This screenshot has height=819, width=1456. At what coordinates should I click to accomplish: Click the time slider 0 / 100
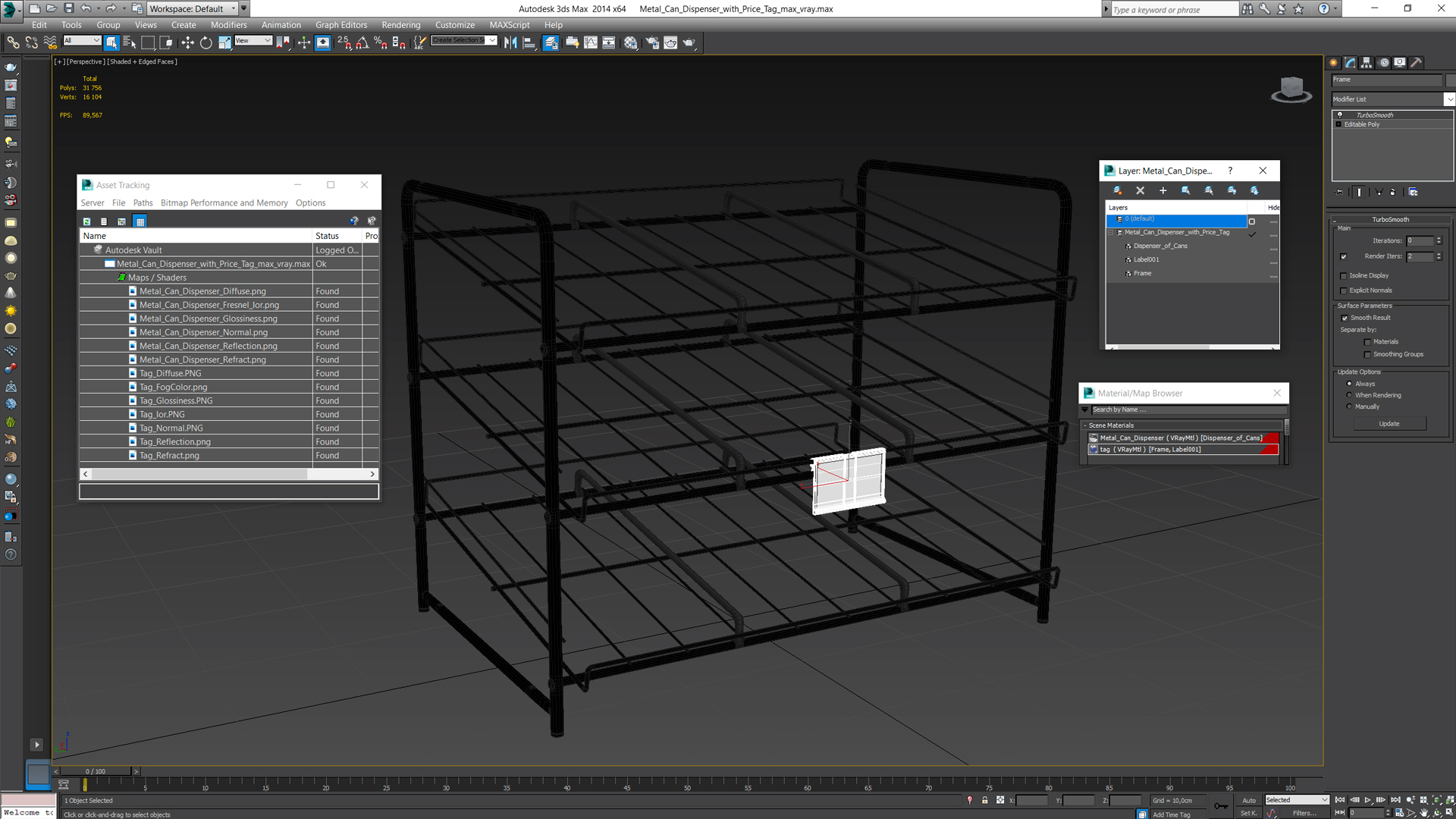[x=96, y=771]
